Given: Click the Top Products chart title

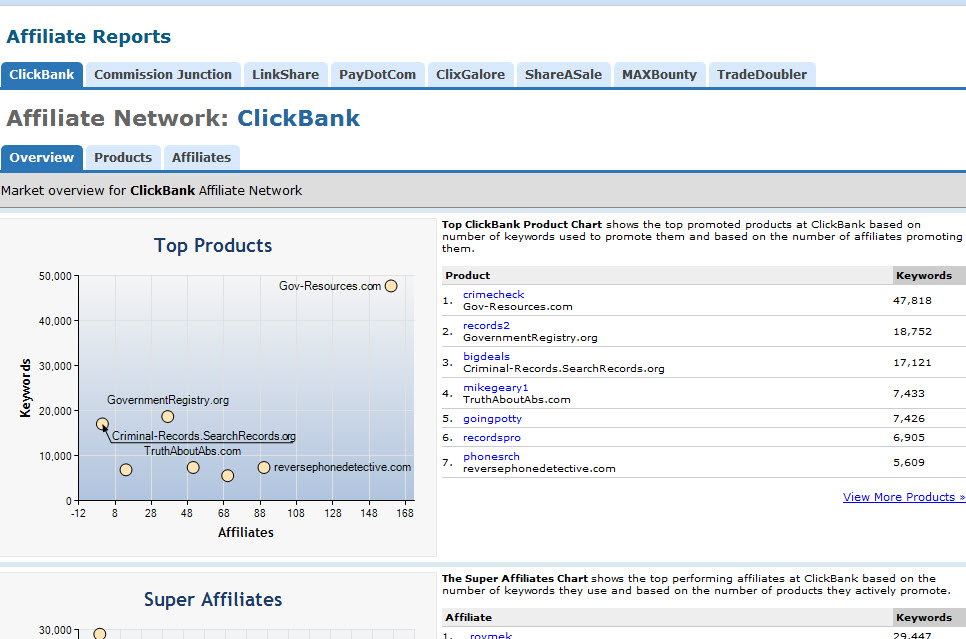Looking at the screenshot, I should (213, 245).
